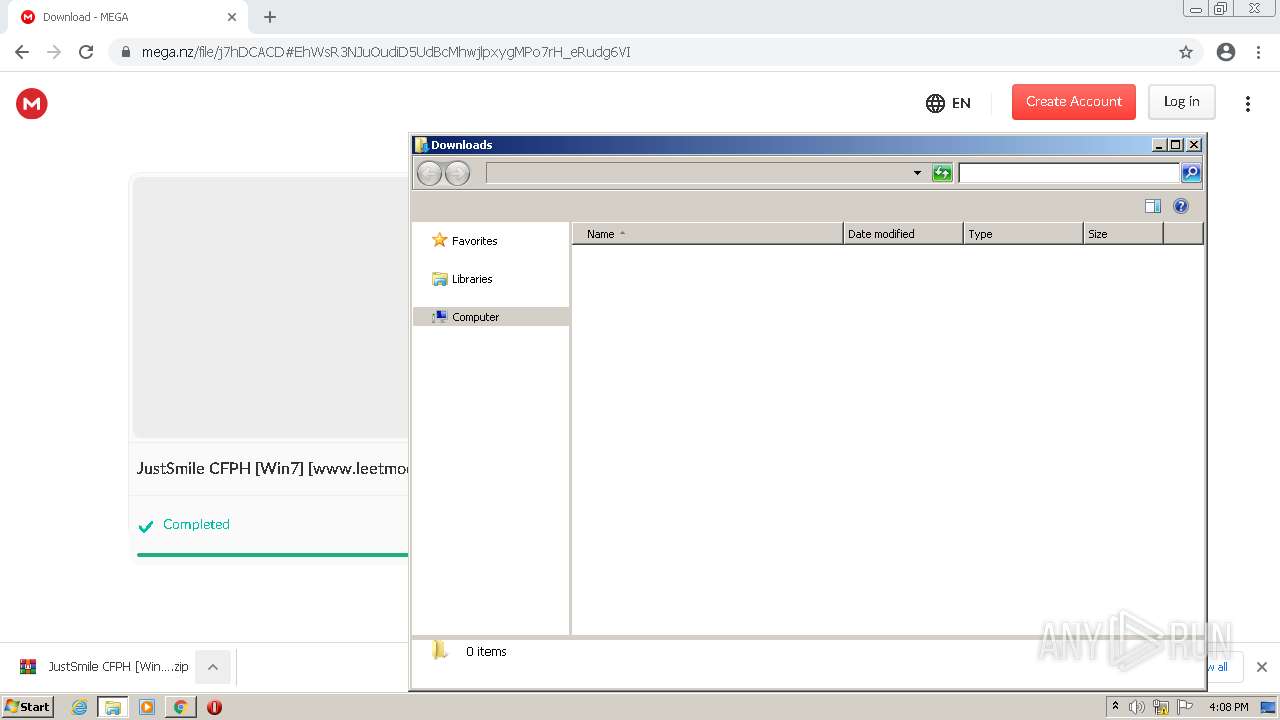Sort by Date modified column
The height and width of the screenshot is (720, 1280).
(x=903, y=234)
